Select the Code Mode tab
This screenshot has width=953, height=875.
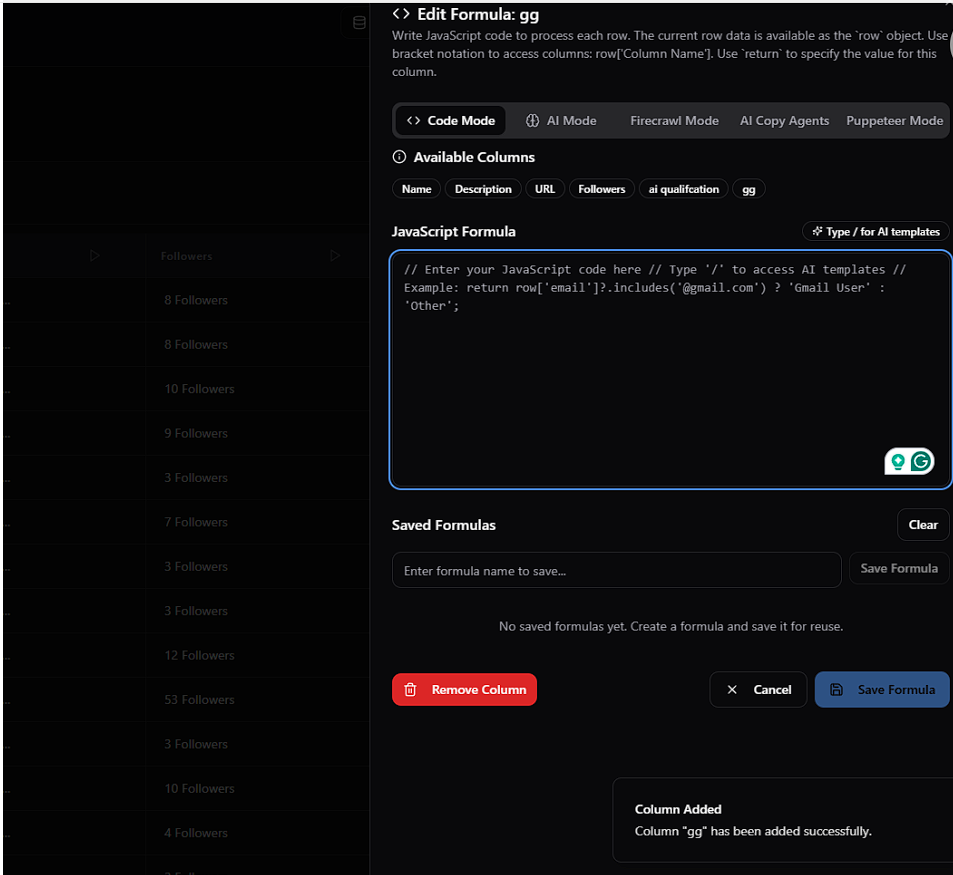tap(451, 121)
